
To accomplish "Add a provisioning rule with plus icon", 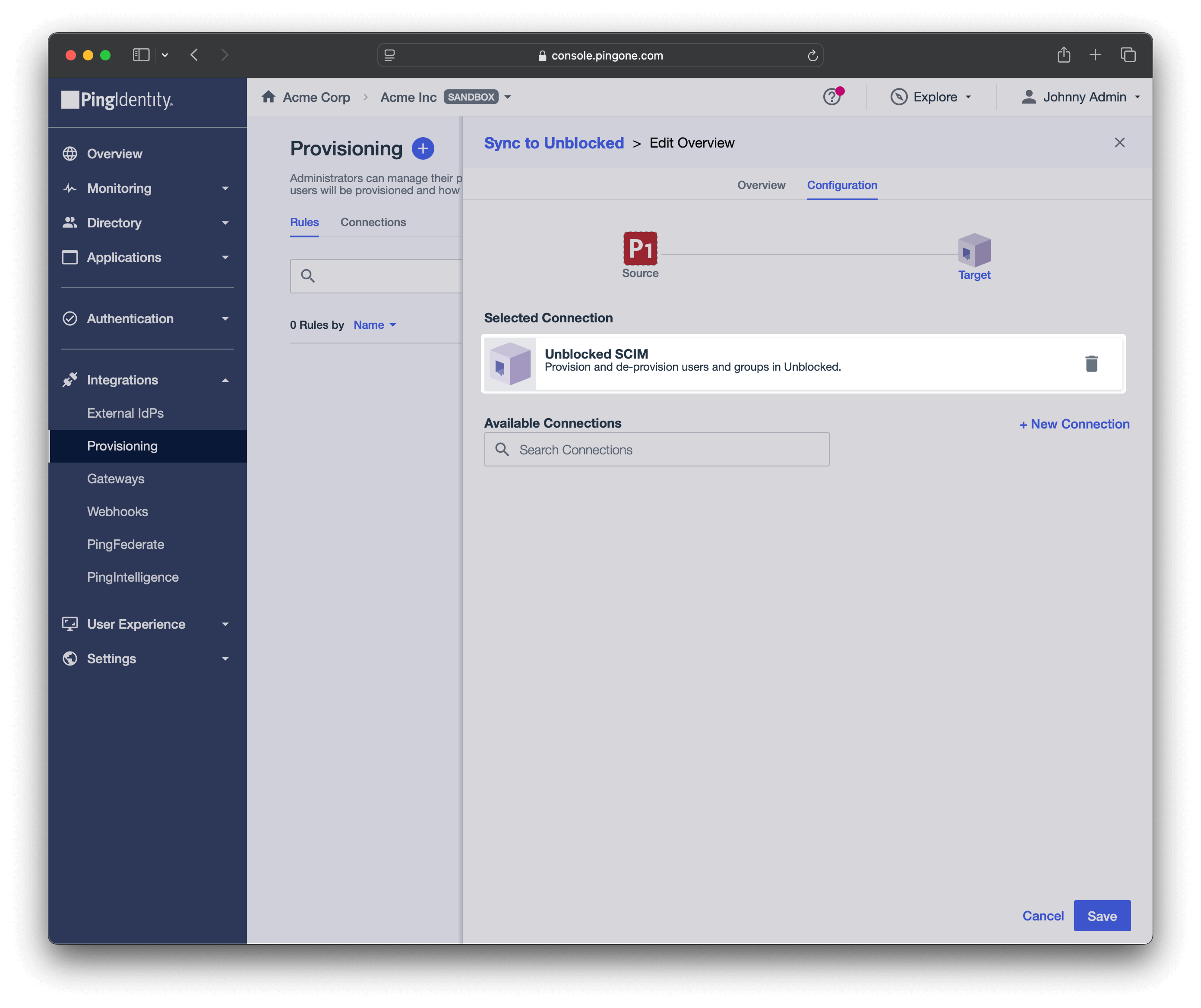I will point(423,149).
